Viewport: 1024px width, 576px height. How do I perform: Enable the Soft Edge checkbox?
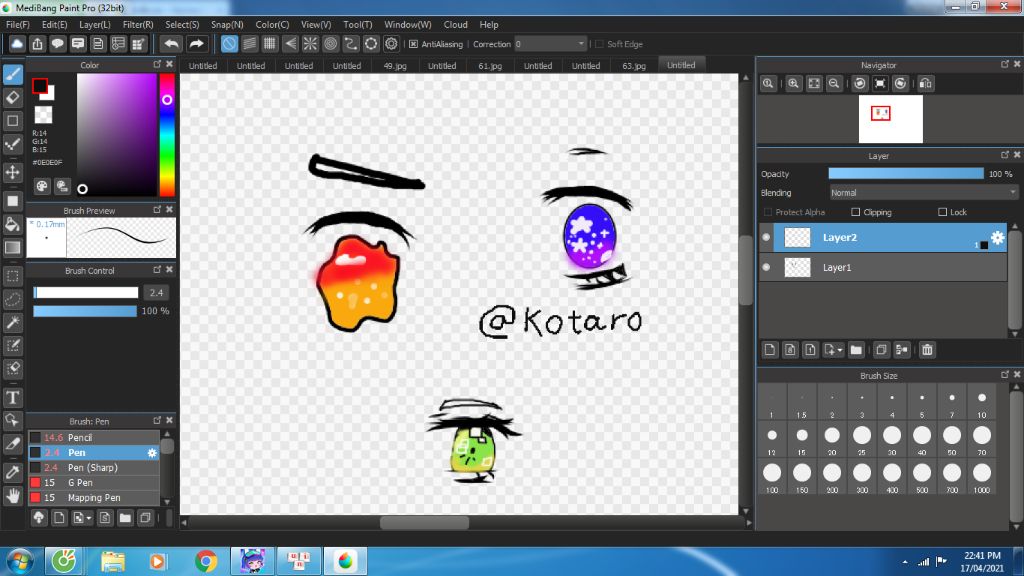[600, 44]
